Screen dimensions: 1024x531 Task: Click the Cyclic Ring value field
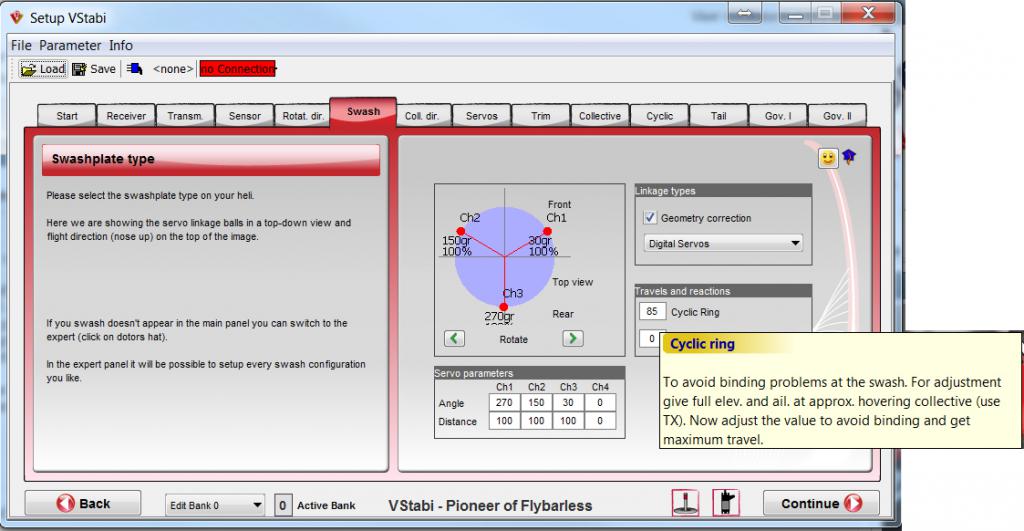pos(650,312)
